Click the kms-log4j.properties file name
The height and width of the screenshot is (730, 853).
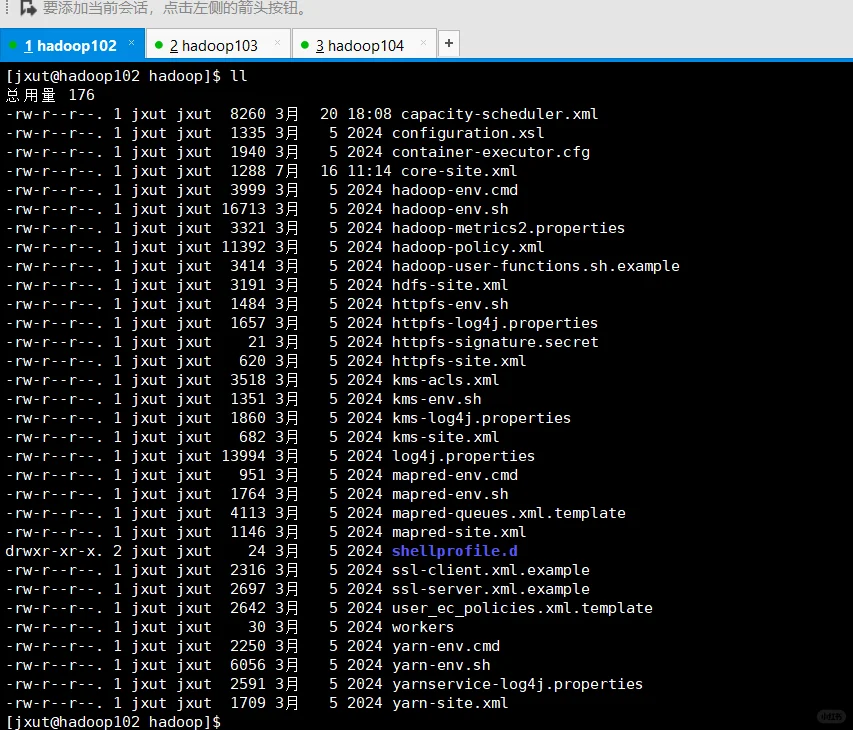tap(481, 418)
